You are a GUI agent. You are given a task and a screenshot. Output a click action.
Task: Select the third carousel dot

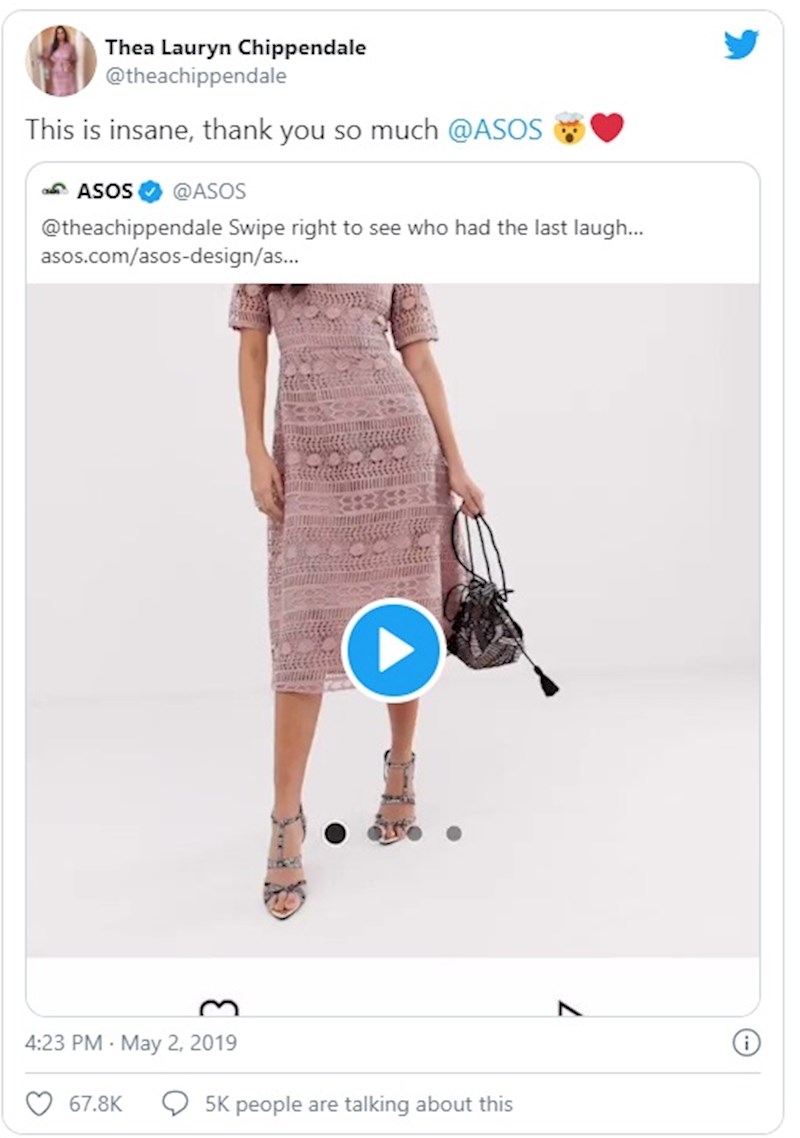pyautogui.click(x=414, y=833)
